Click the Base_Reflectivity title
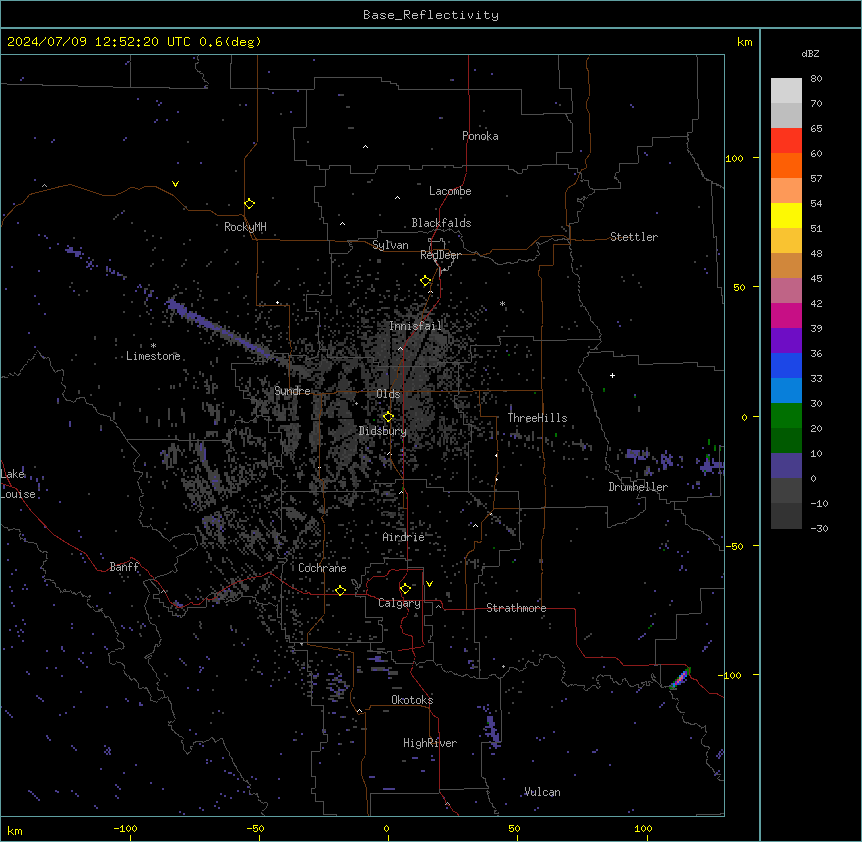 tap(431, 15)
